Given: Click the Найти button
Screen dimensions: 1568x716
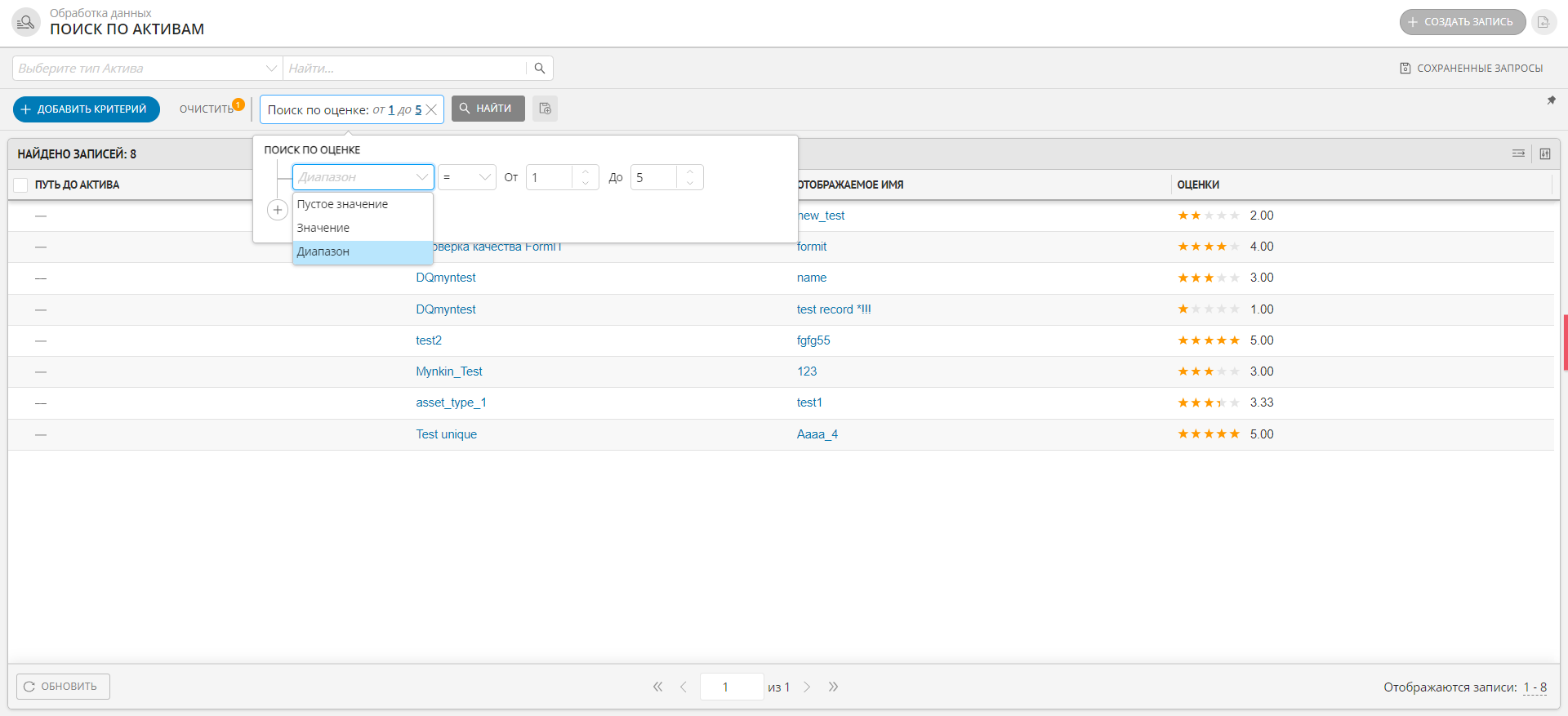Looking at the screenshot, I should (488, 109).
